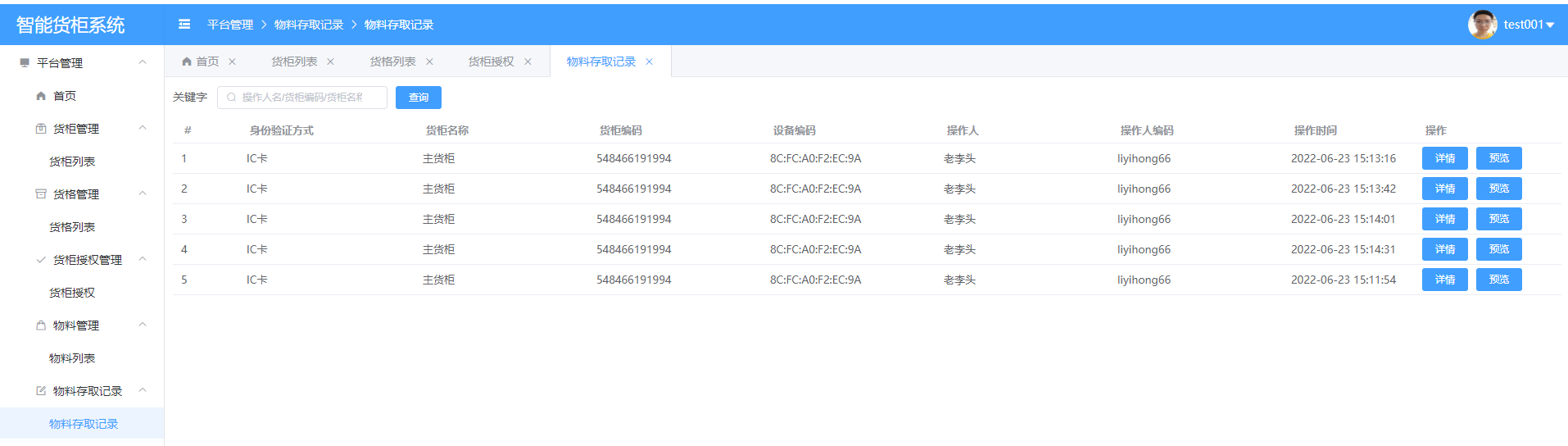Collapse the 平台管理 sidebar section
Screen dimensions: 1568x446
tap(143, 62)
